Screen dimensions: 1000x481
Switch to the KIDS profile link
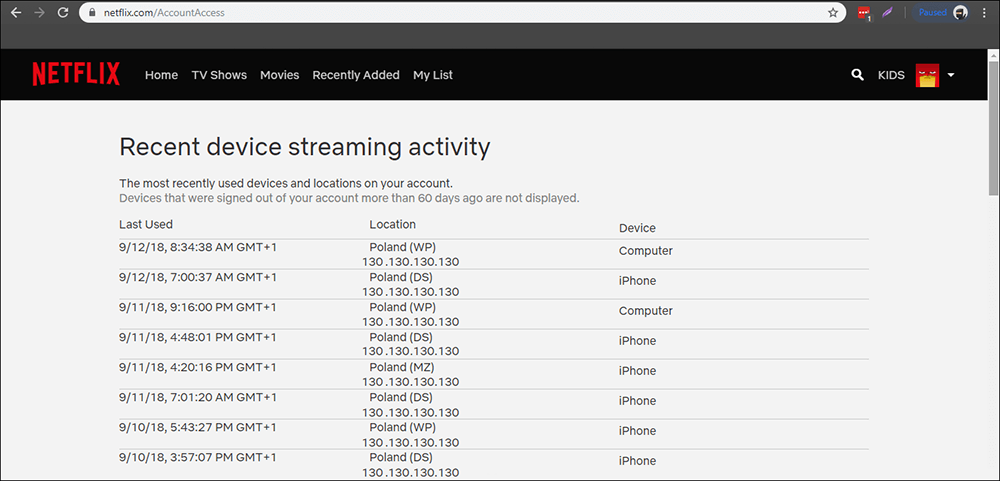891,75
